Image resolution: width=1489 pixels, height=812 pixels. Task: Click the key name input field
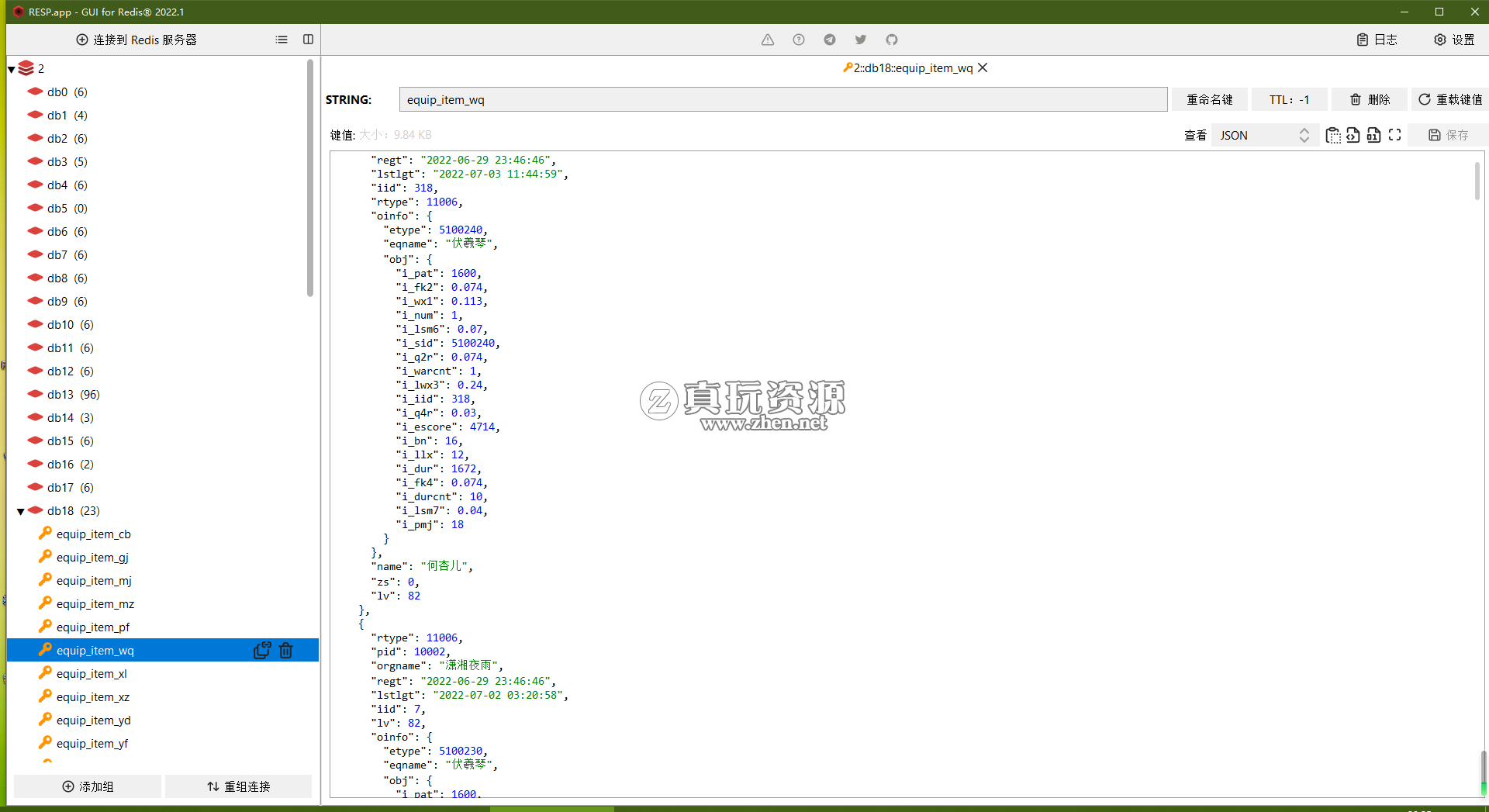(783, 99)
